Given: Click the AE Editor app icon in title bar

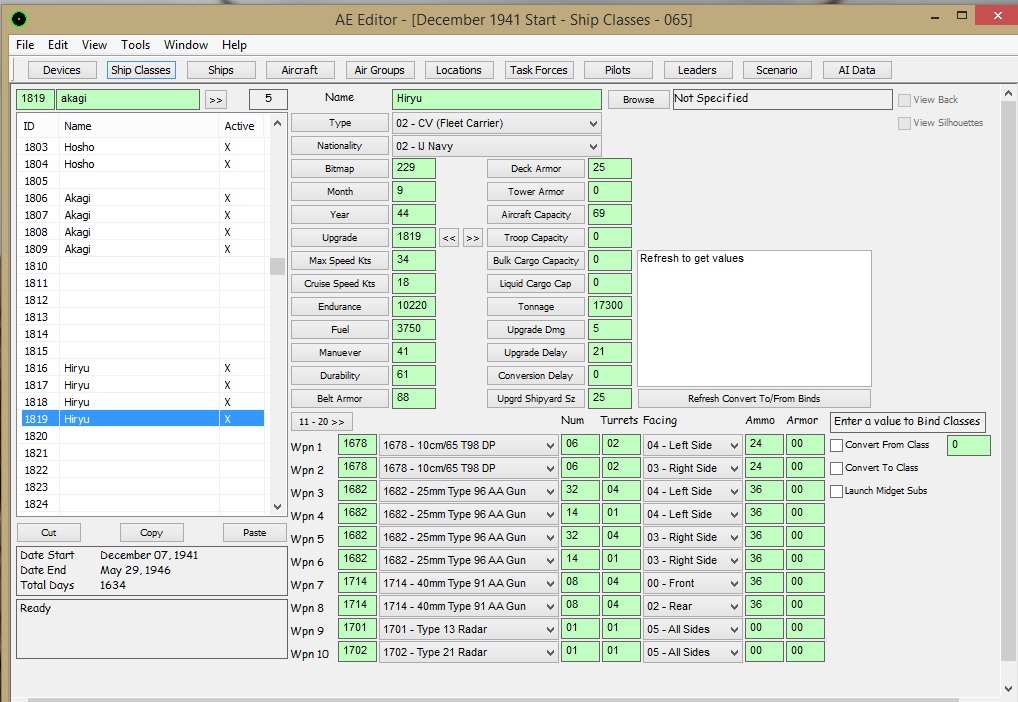Looking at the screenshot, I should click(x=18, y=19).
